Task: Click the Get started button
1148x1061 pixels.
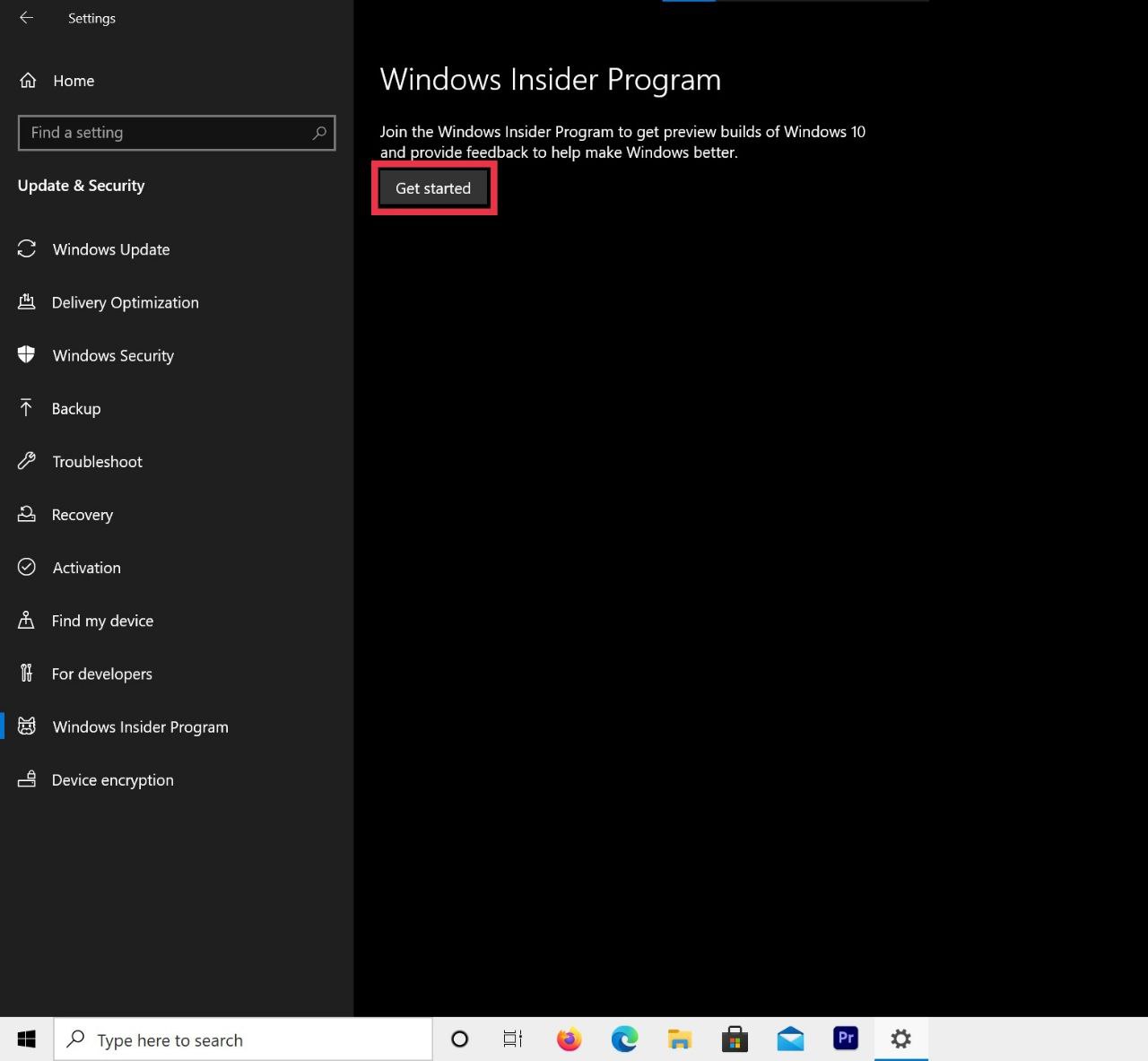Action: 433,188
